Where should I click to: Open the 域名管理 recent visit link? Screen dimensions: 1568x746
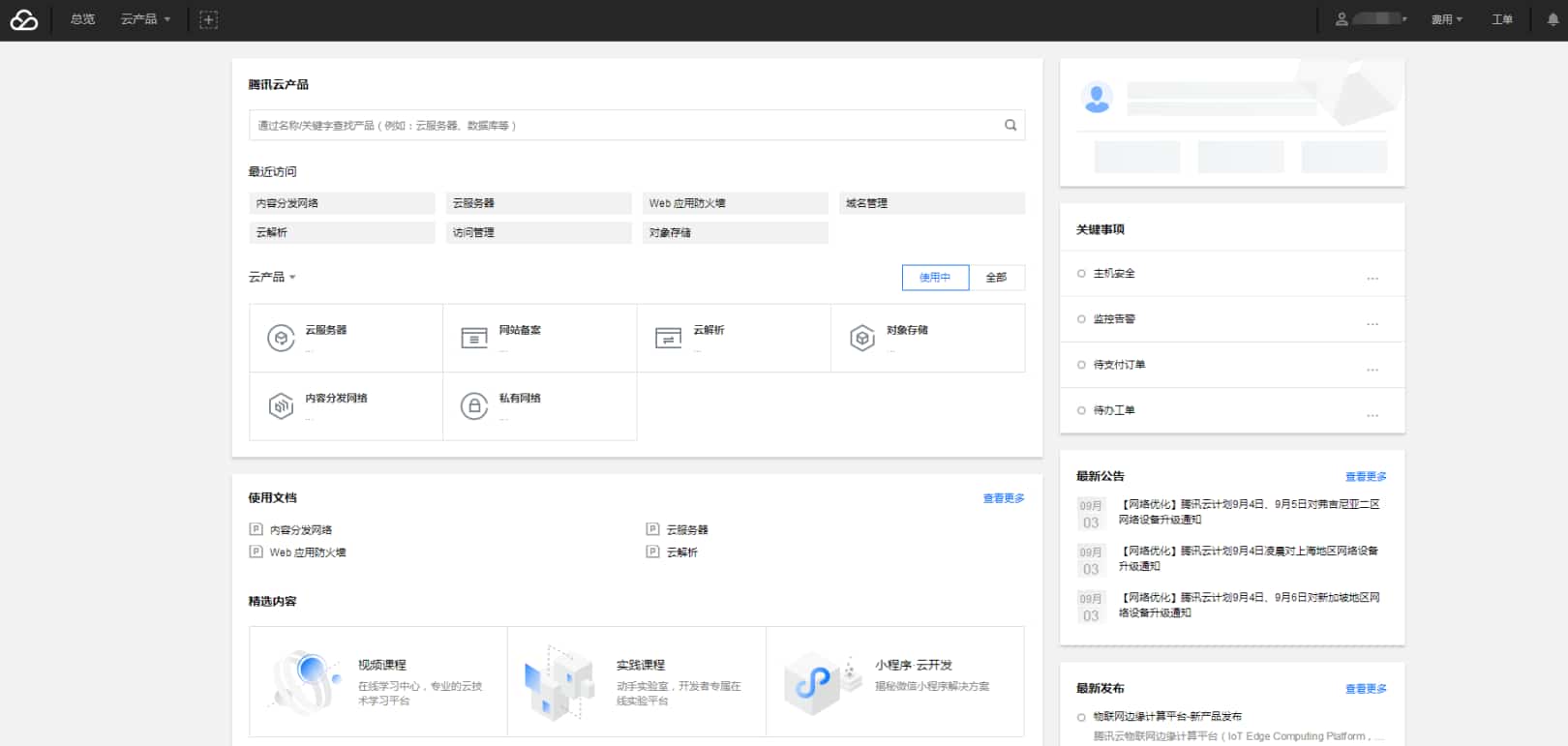point(866,203)
